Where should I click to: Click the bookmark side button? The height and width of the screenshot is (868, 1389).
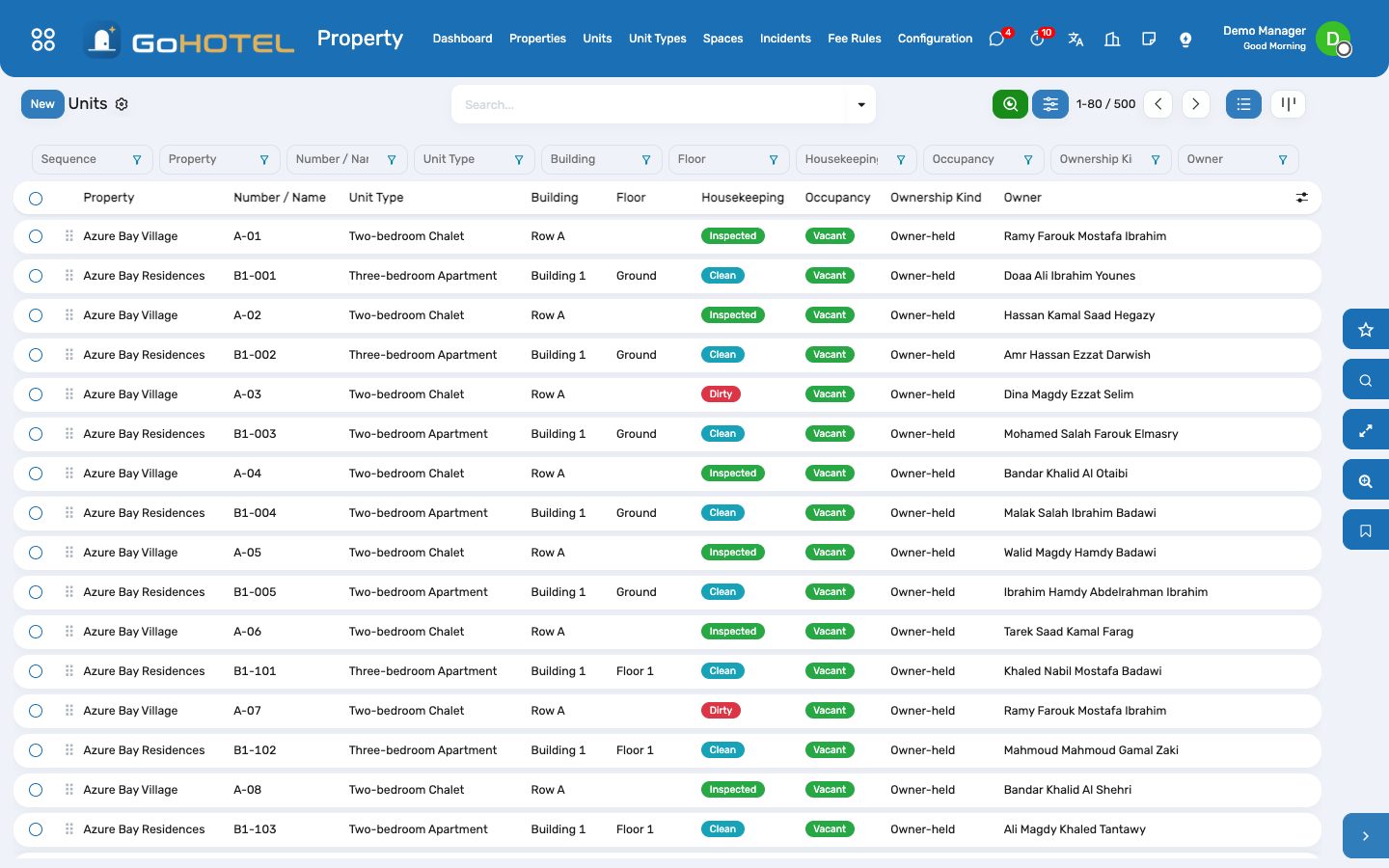click(x=1366, y=530)
